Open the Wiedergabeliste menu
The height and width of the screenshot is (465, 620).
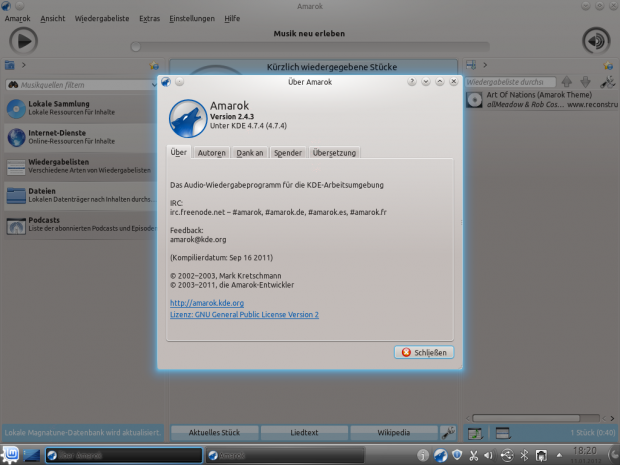click(x=102, y=19)
